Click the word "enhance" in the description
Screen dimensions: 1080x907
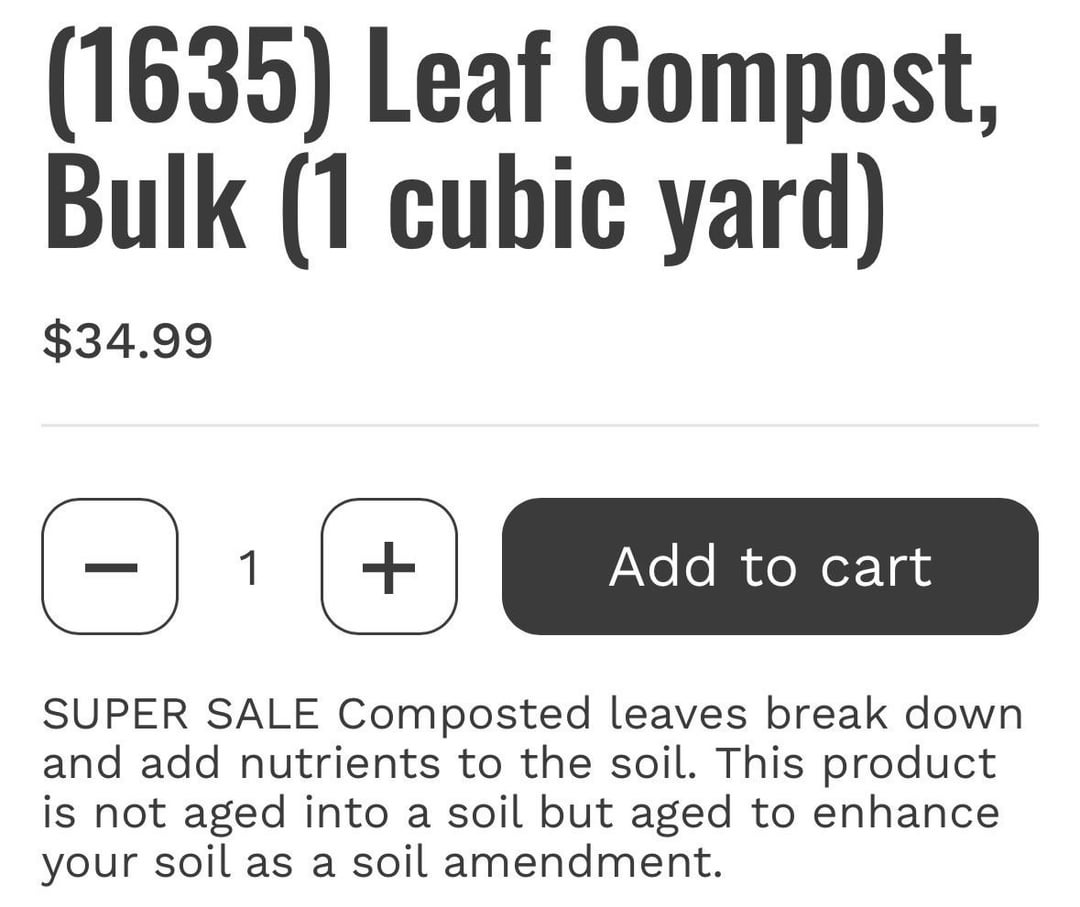click(x=905, y=812)
